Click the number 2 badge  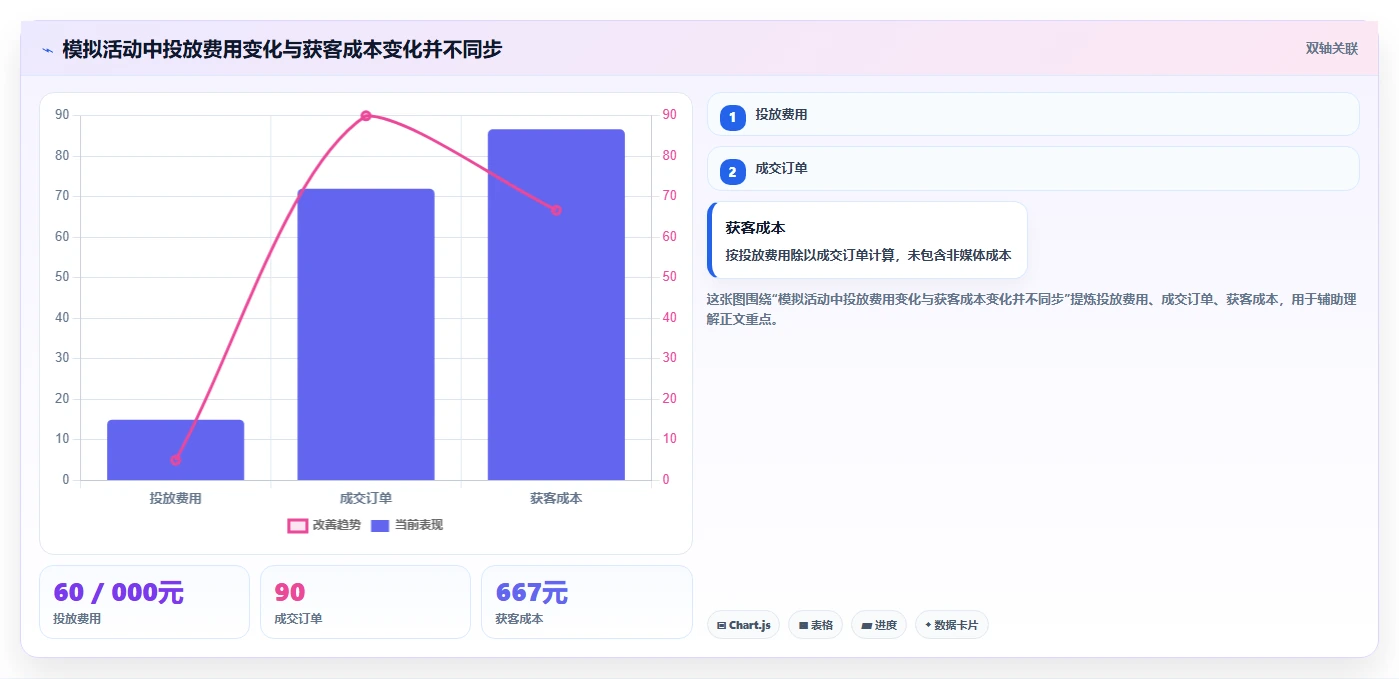(732, 171)
